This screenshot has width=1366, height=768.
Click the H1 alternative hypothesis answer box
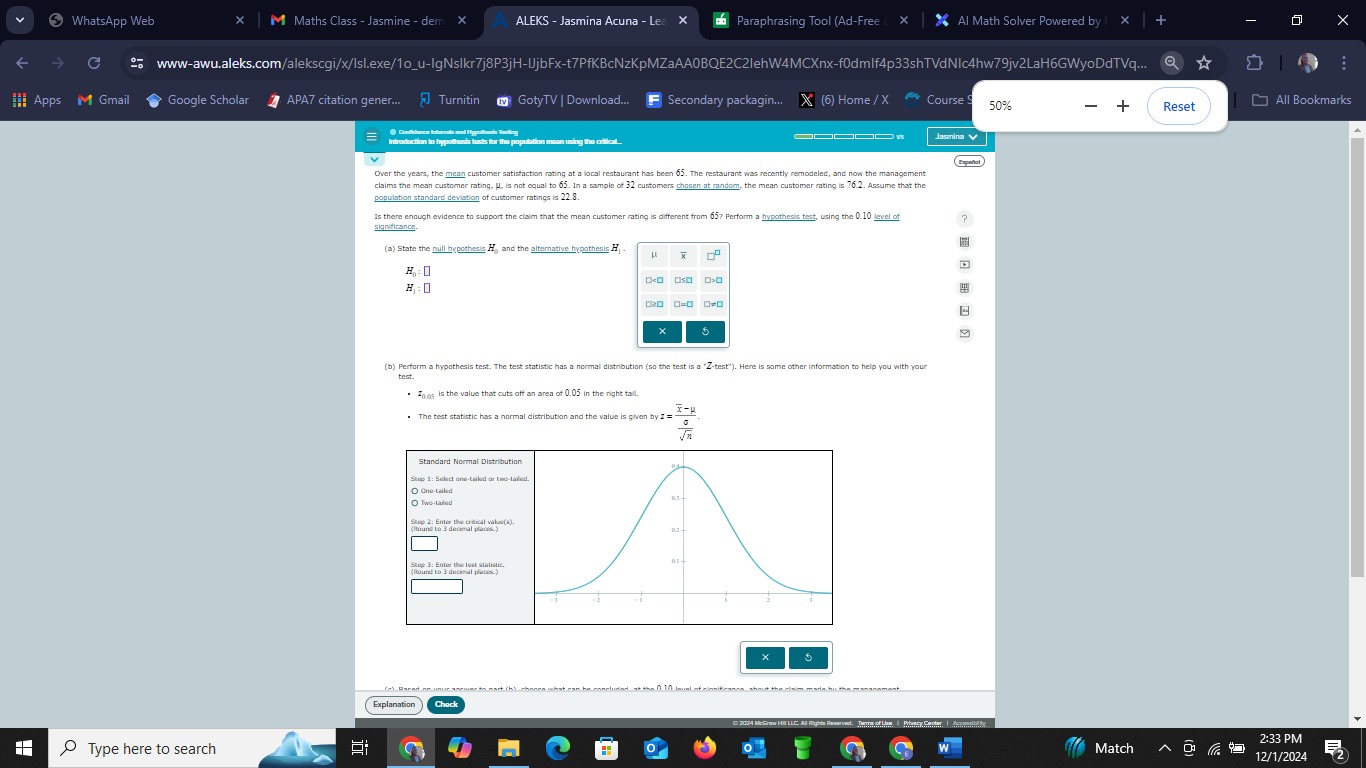[x=426, y=289]
